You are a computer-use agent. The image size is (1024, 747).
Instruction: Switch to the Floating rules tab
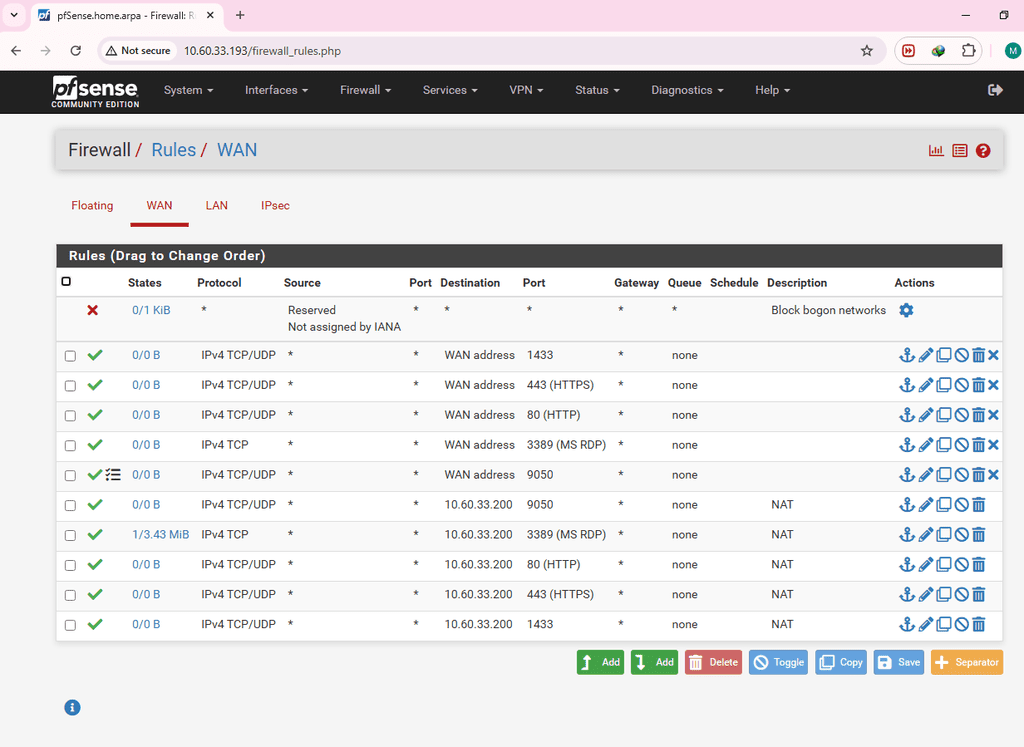click(x=92, y=205)
